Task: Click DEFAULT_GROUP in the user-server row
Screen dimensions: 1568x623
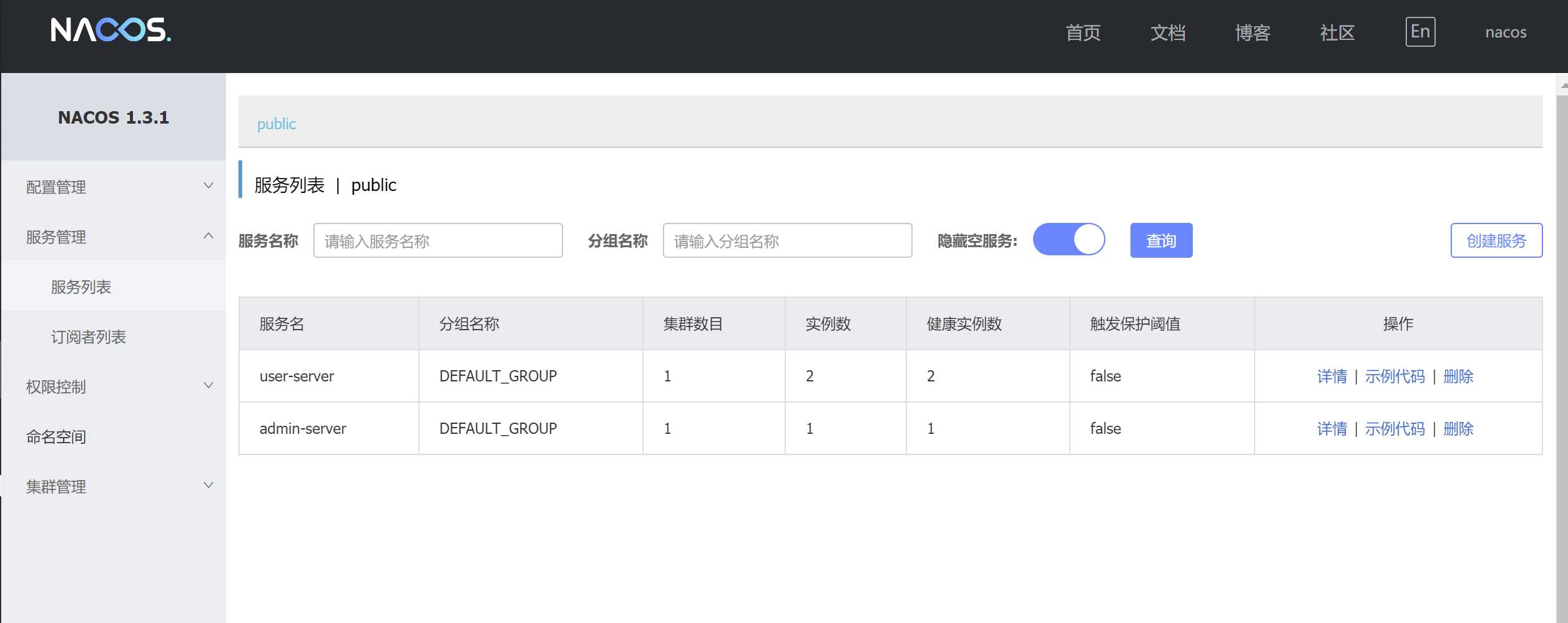Action: click(498, 376)
